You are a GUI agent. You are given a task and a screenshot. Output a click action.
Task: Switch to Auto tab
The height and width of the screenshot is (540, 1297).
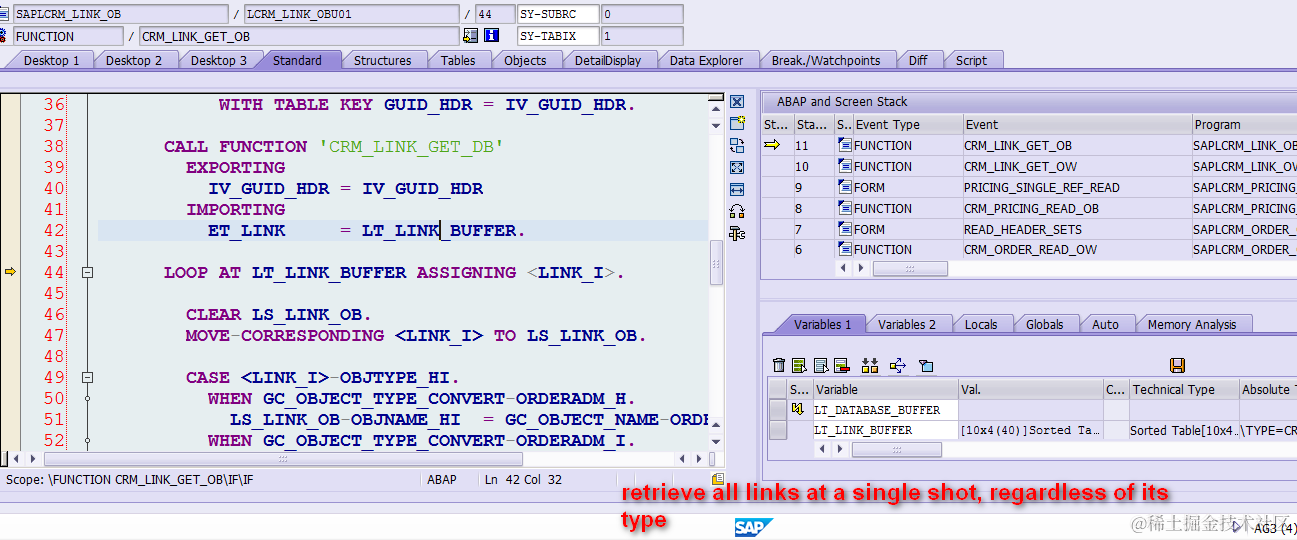1106,324
